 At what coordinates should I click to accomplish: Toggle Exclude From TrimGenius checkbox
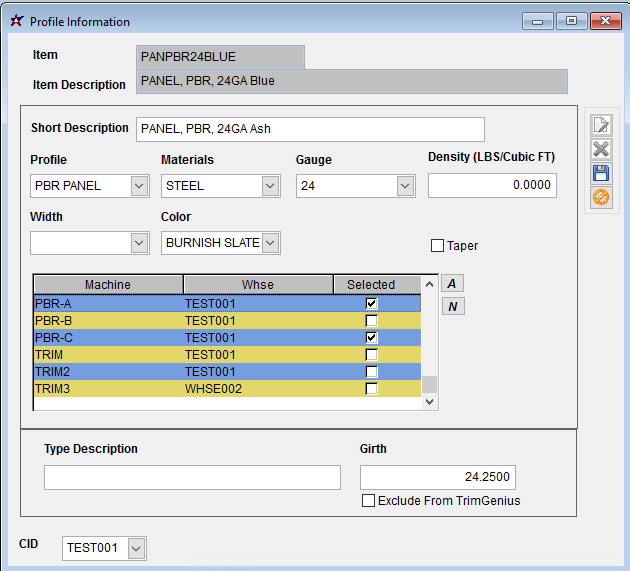click(x=369, y=501)
